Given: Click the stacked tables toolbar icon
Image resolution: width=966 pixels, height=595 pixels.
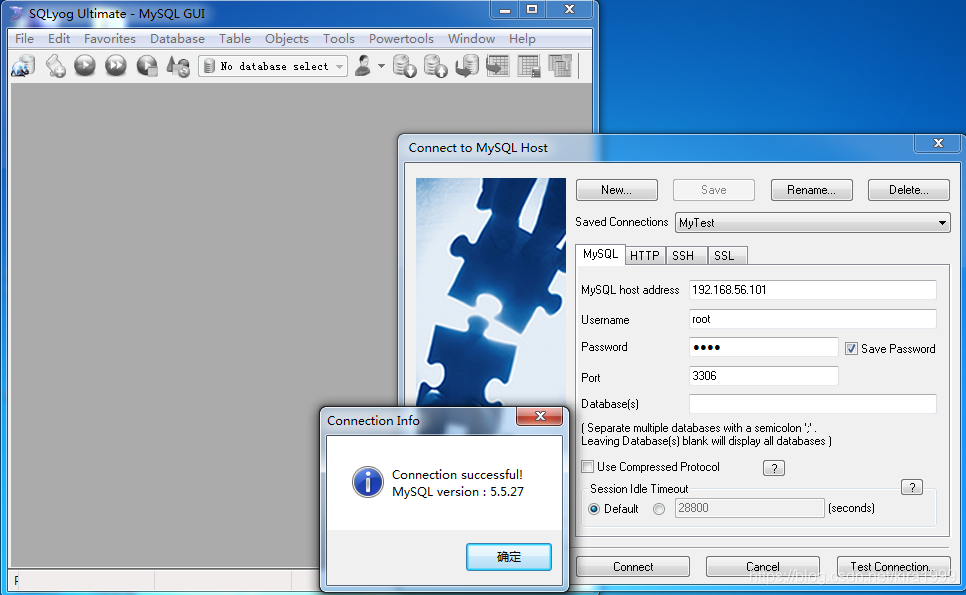Looking at the screenshot, I should (559, 66).
